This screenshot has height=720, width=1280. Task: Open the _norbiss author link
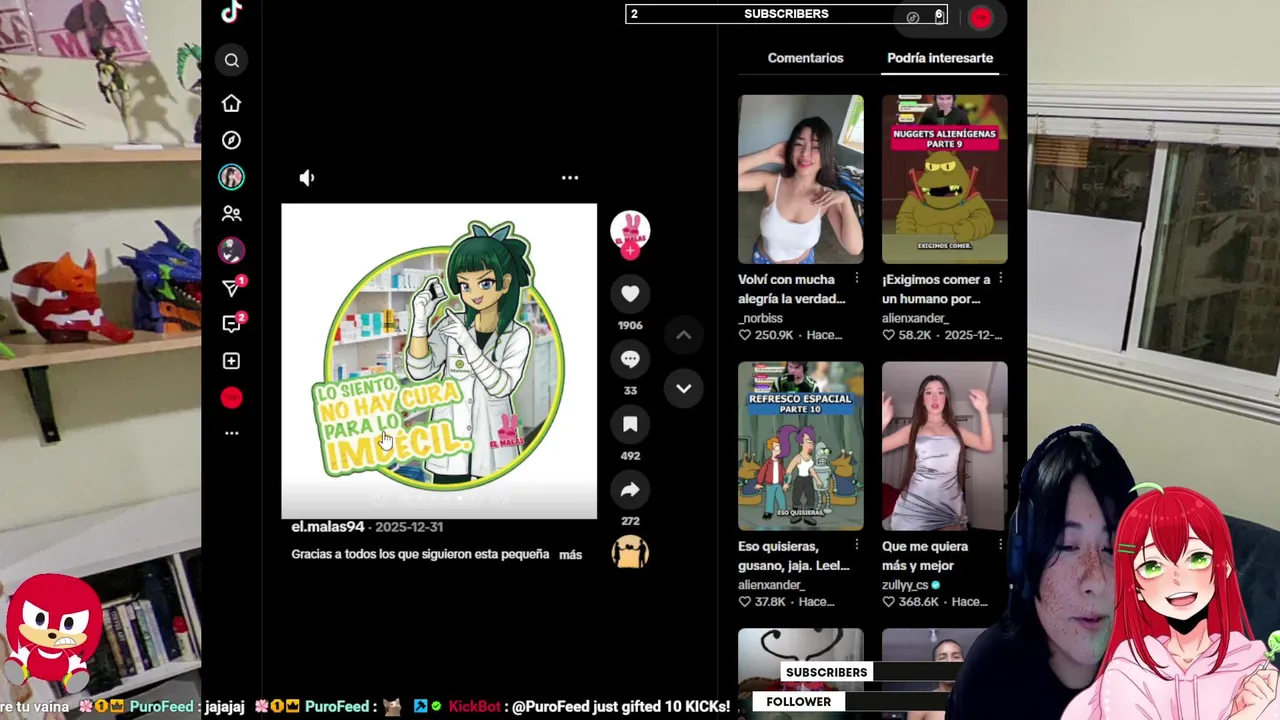tap(760, 318)
